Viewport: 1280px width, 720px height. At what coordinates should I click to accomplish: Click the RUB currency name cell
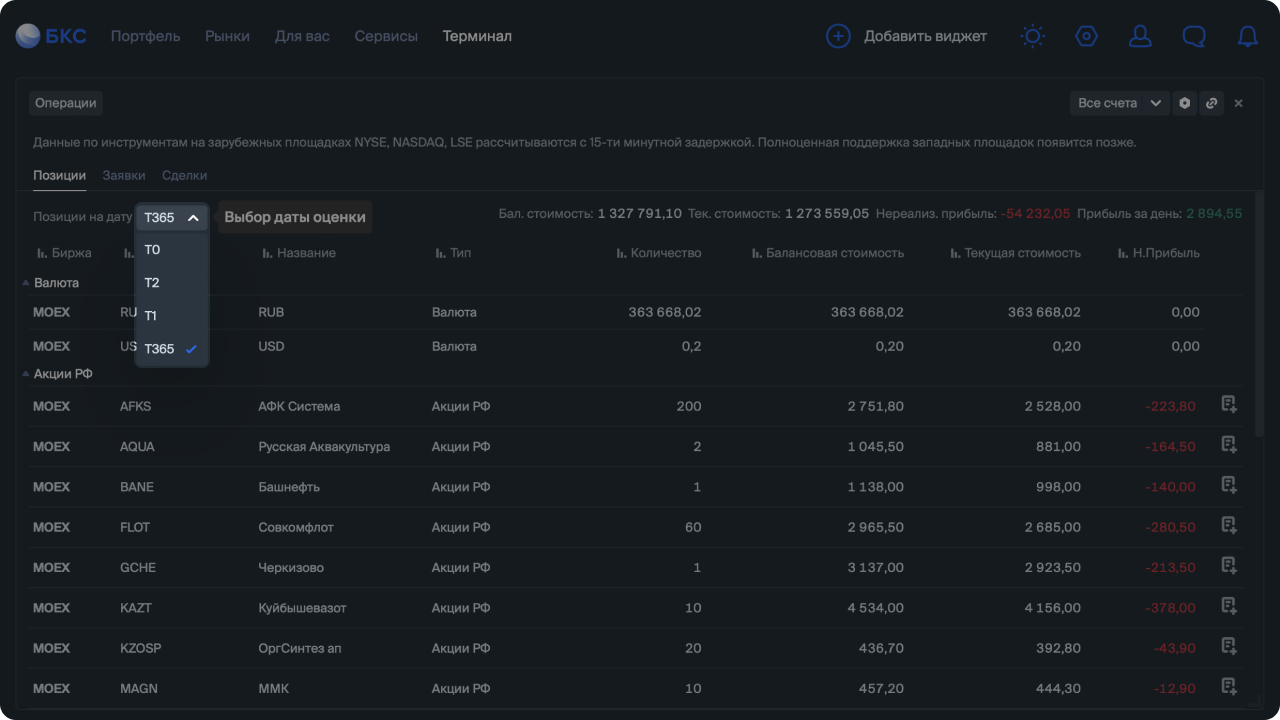tap(271, 312)
